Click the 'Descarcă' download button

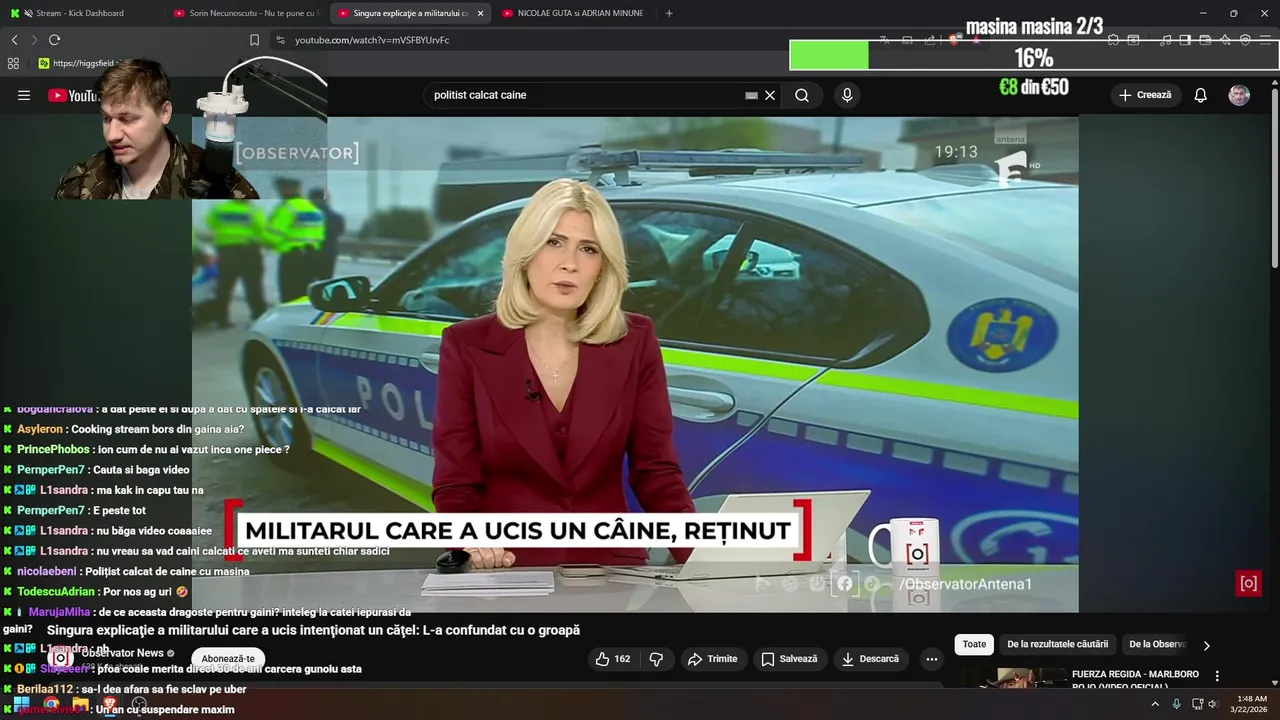(870, 659)
